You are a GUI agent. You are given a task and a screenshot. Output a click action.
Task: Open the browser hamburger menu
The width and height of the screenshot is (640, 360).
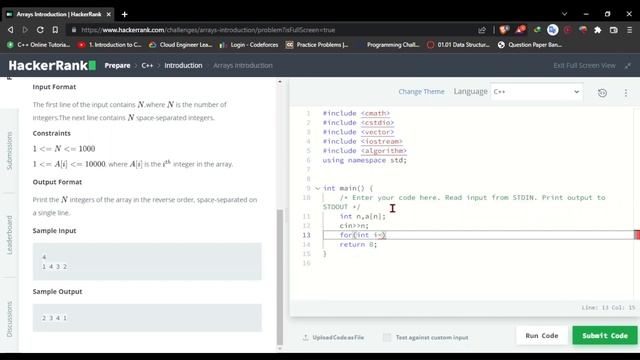629,30
